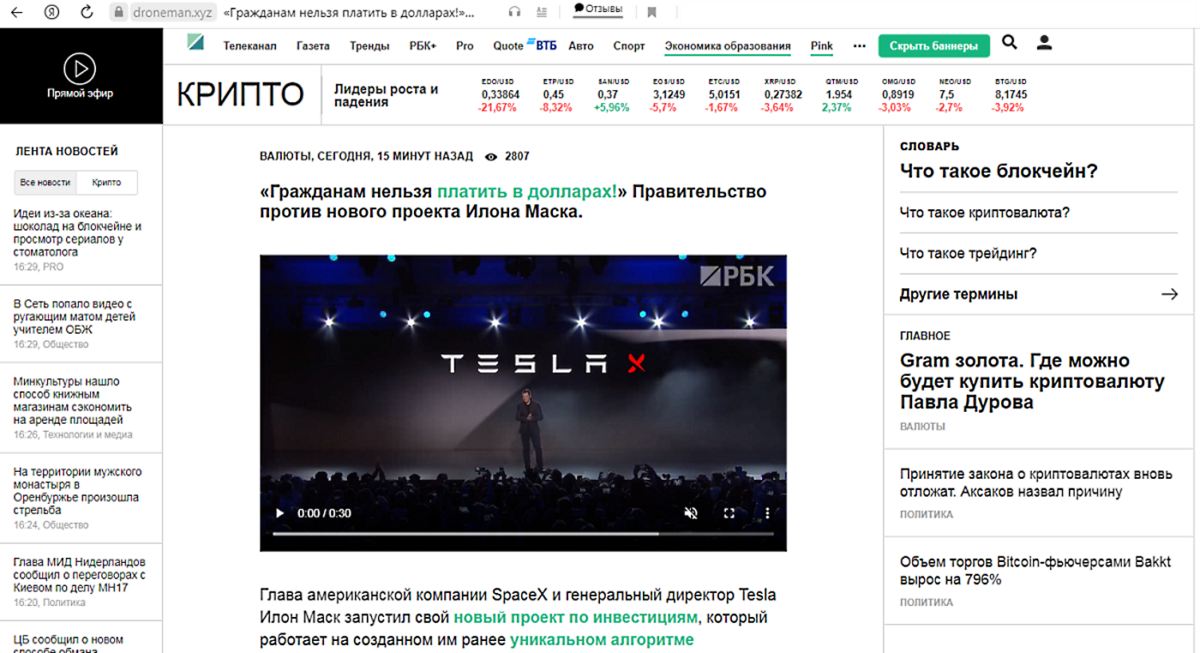Open the платить в долларах headline link

[526, 191]
